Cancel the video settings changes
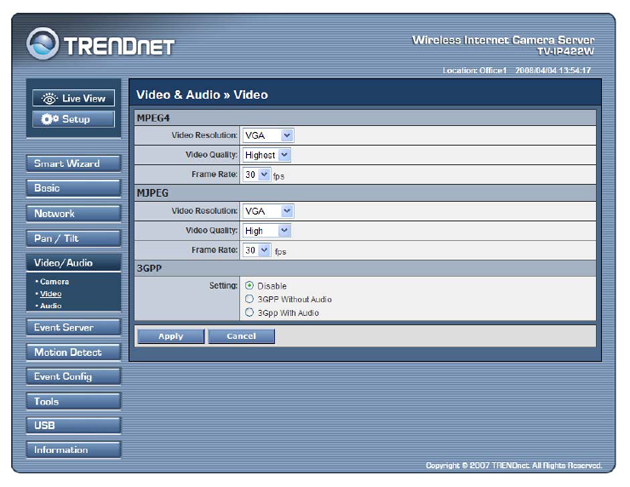 pyautogui.click(x=241, y=336)
